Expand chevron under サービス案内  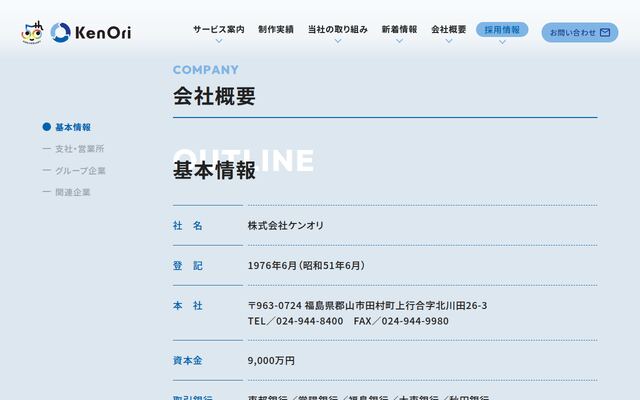pyautogui.click(x=219, y=41)
